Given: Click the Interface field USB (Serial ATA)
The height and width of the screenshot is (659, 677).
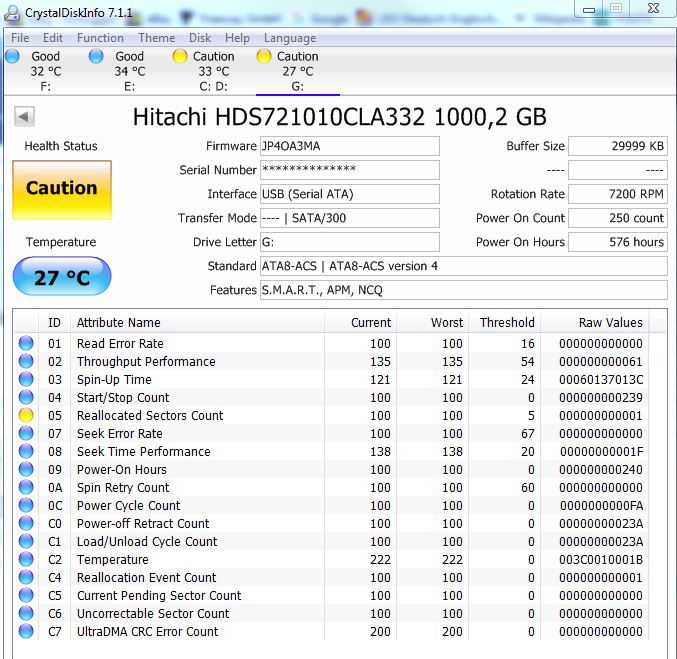Looking at the screenshot, I should 350,194.
